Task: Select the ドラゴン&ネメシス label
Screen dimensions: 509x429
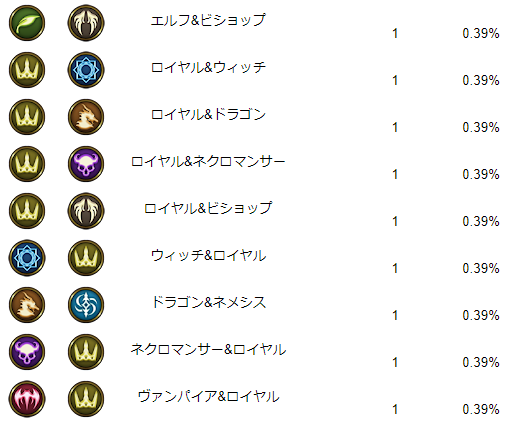Action: pos(208,302)
